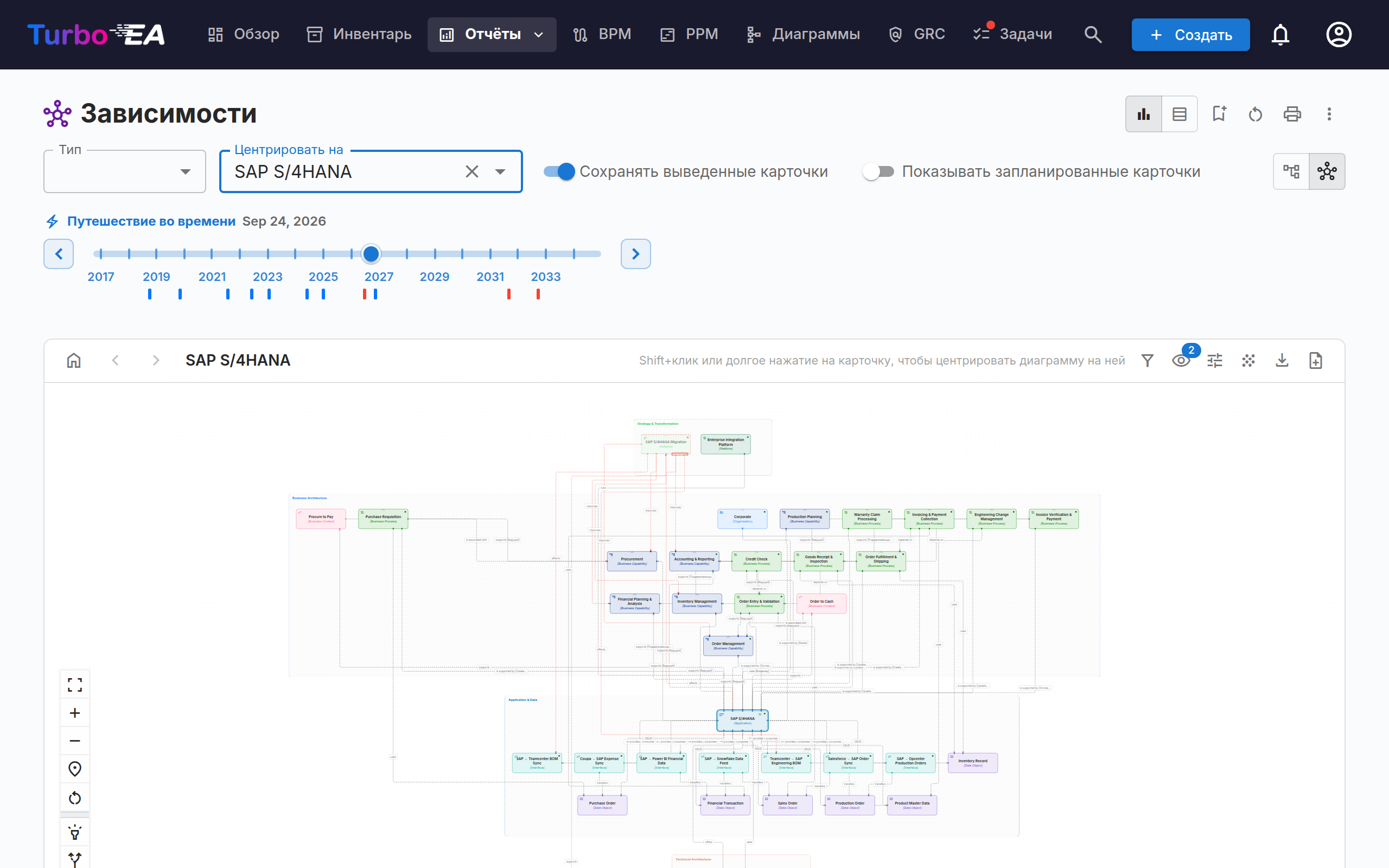Click the add-to-document icon
The image size is (1389, 868).
click(x=1316, y=361)
